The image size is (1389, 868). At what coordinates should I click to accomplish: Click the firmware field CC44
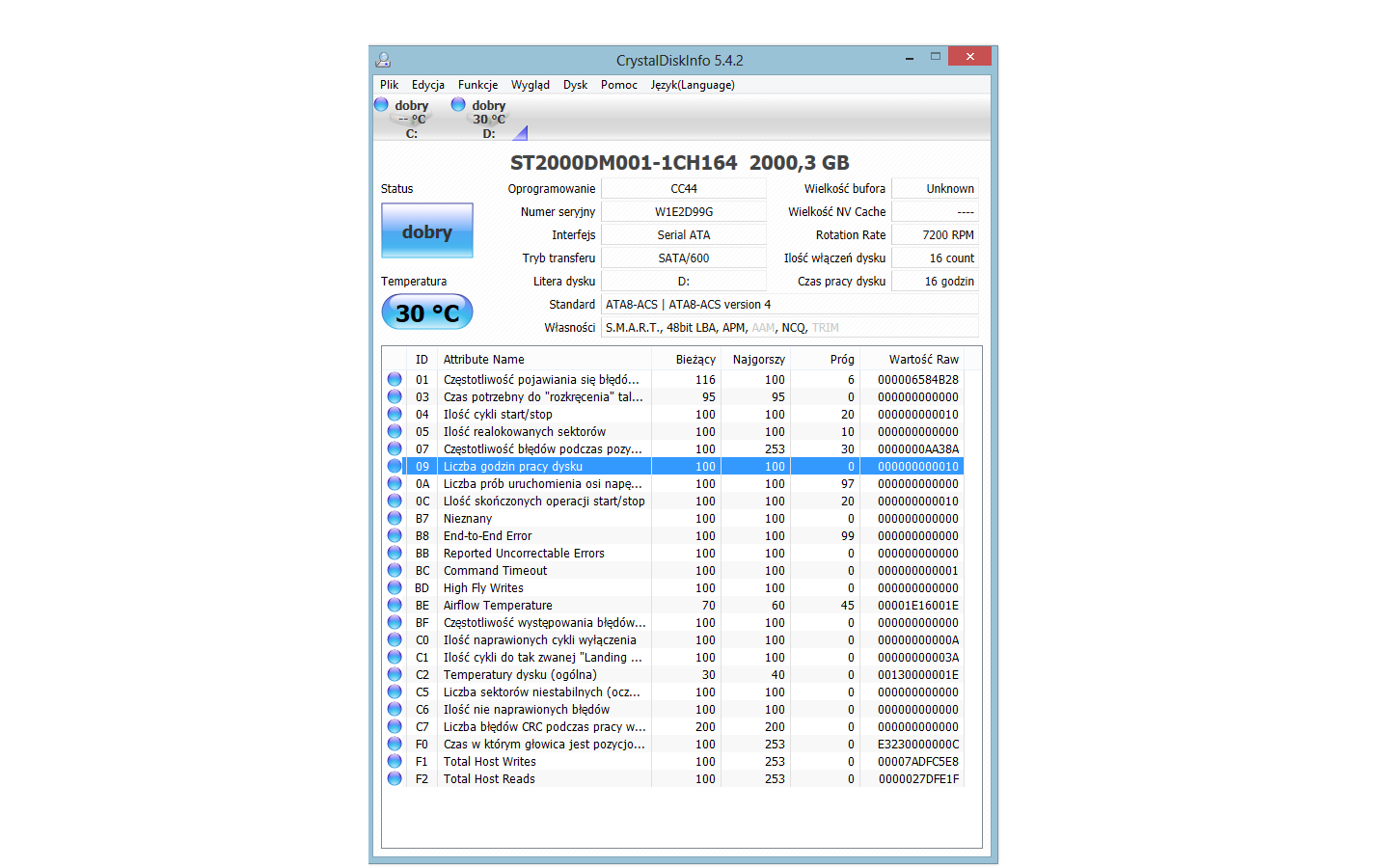pyautogui.click(x=684, y=188)
